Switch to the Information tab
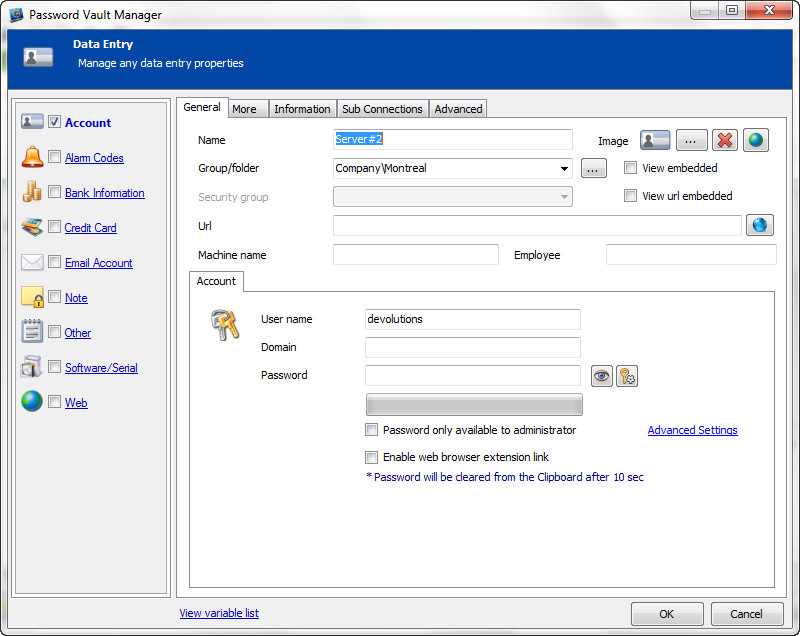Image resolution: width=800 pixels, height=636 pixels. pyautogui.click(x=302, y=109)
